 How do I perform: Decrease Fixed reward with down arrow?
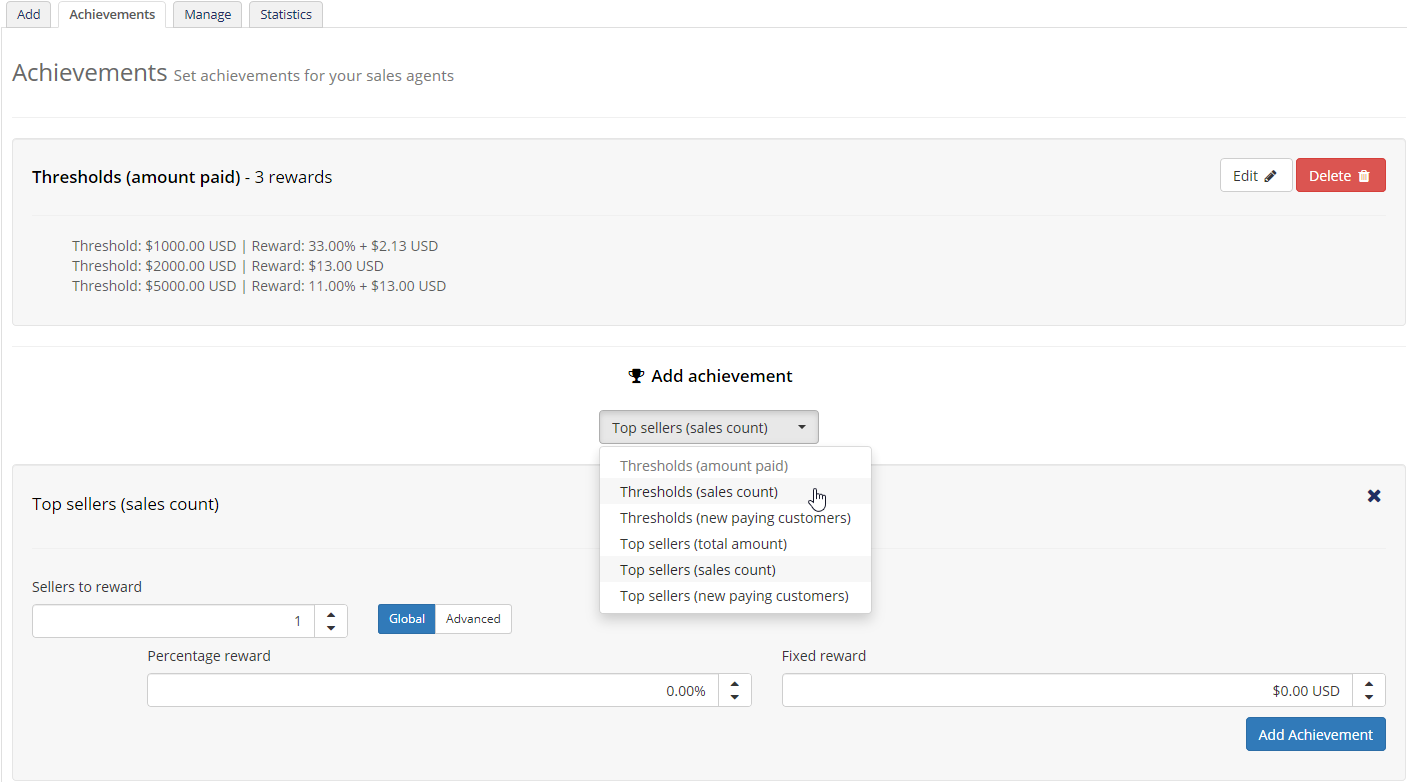click(1369, 698)
